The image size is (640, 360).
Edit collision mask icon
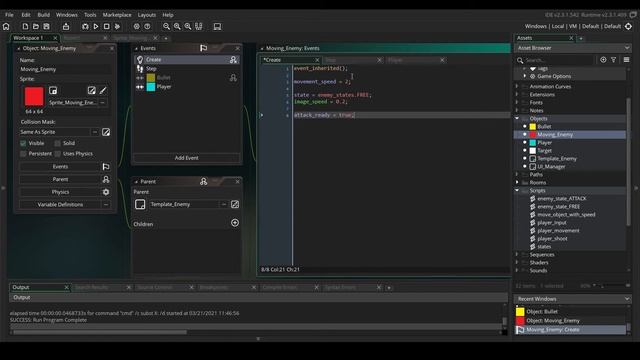tap(106, 132)
